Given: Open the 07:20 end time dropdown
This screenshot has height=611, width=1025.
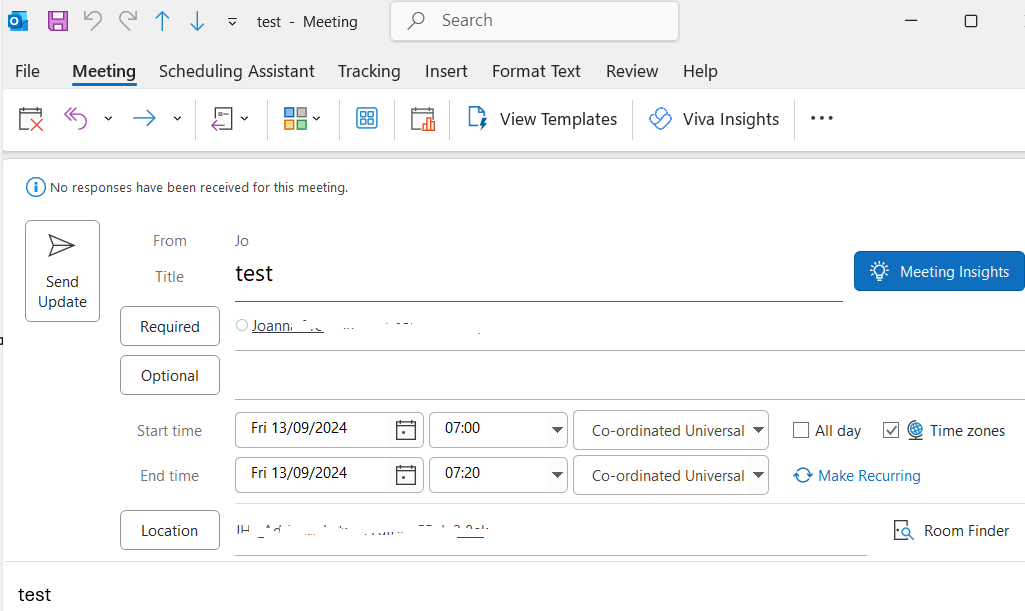Looking at the screenshot, I should (x=557, y=475).
